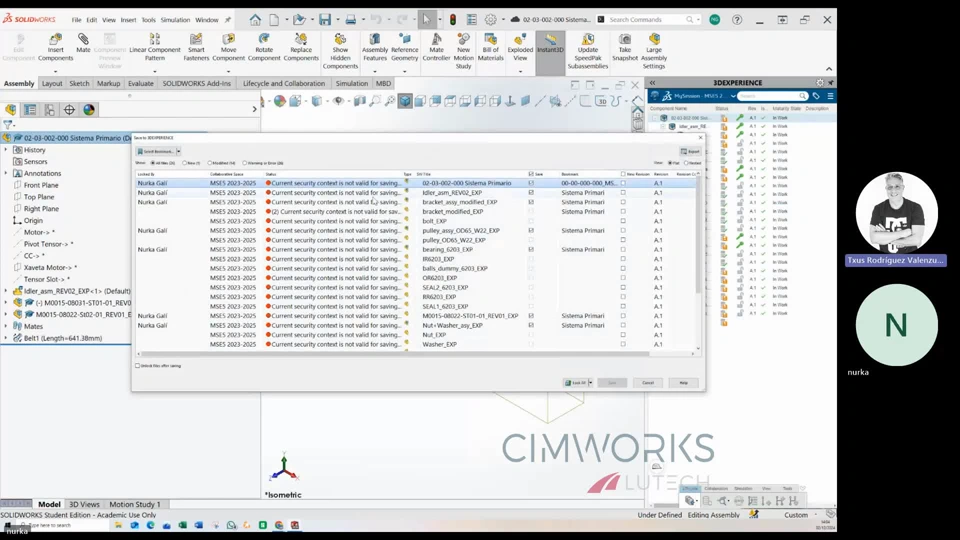Open MySession dropdown in 3DEXPERIENCE panel
960x540 pixels.
(733, 96)
